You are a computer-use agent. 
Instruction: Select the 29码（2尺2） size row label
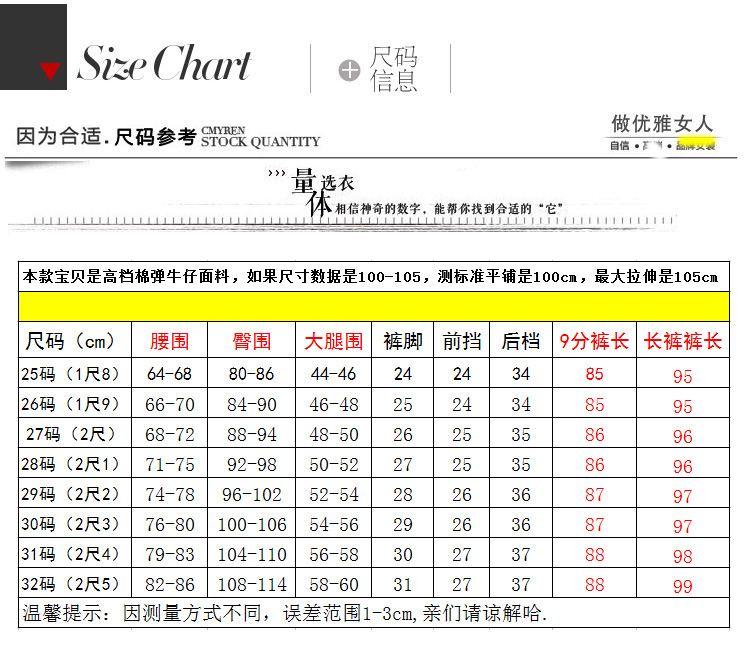tap(70, 494)
